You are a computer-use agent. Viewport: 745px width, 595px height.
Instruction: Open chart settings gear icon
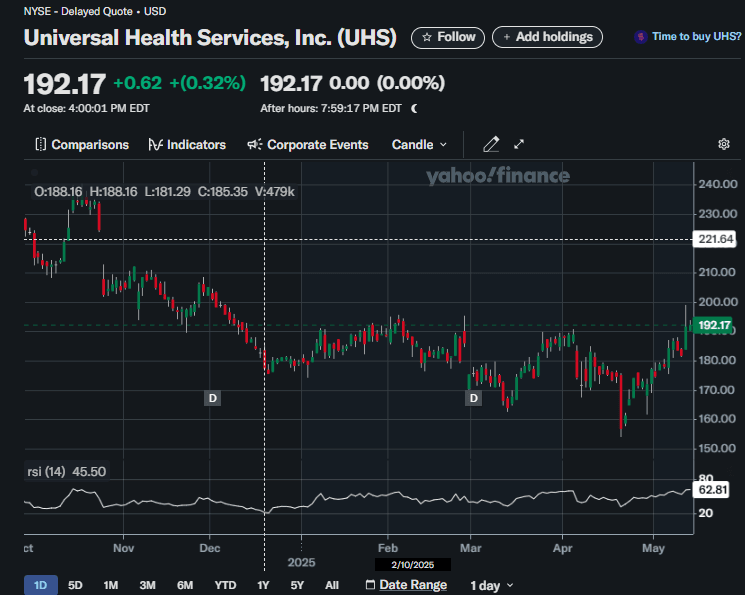(724, 144)
